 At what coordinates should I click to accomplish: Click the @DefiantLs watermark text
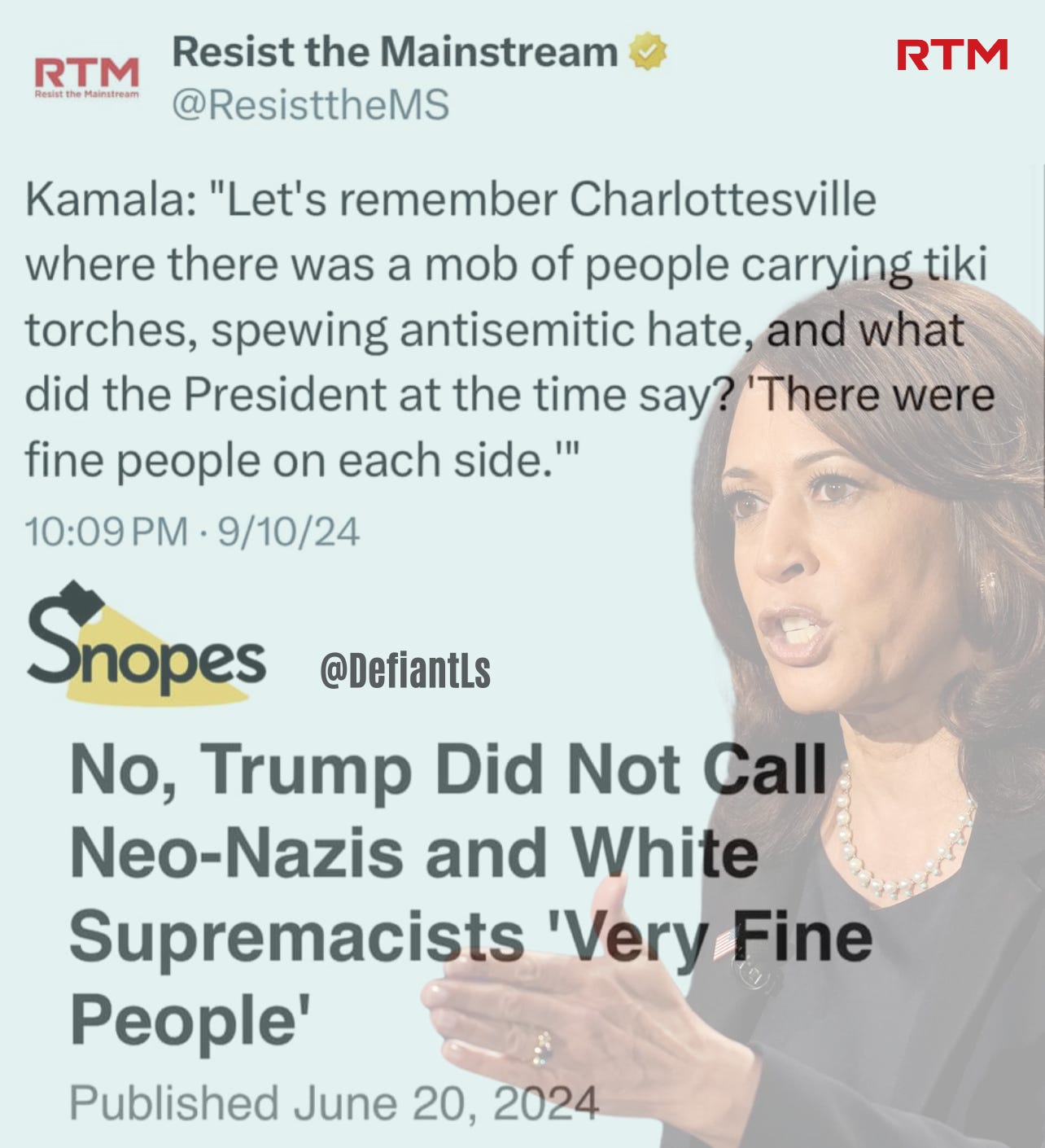point(405,672)
